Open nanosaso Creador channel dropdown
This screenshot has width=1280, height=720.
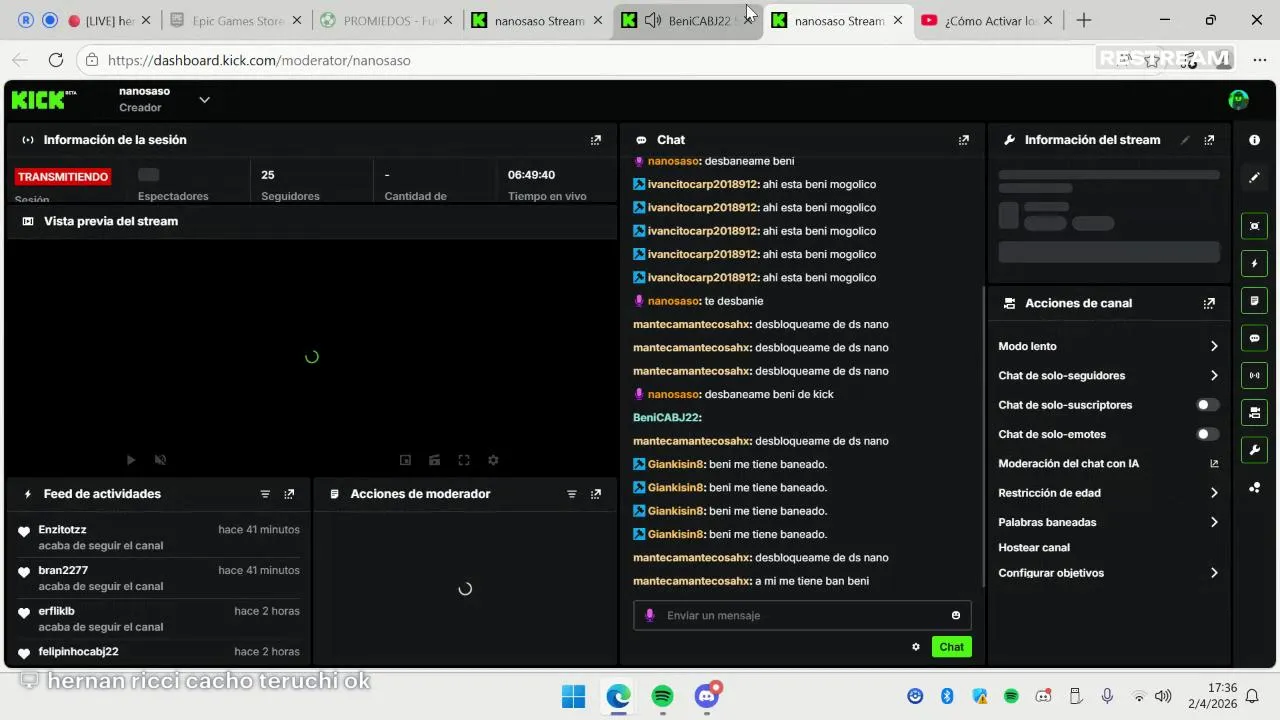(x=204, y=99)
